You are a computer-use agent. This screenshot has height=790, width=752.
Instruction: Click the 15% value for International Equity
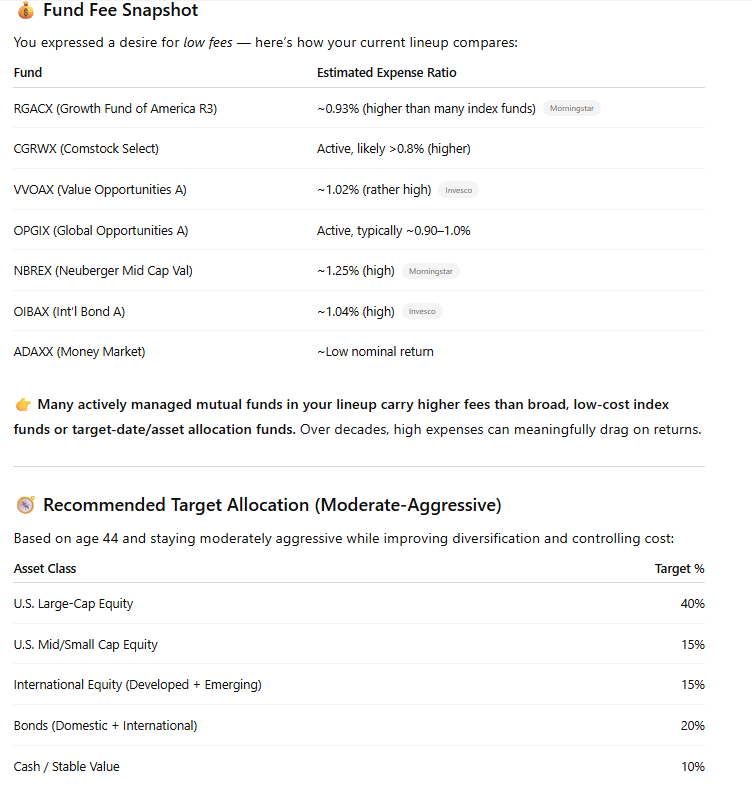pos(692,685)
